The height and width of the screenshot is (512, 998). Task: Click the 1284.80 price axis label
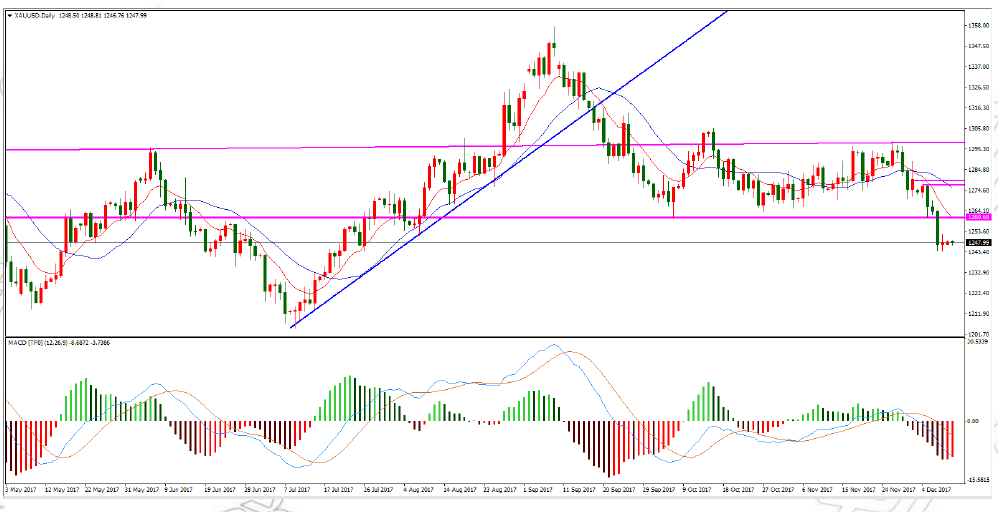pos(977,170)
